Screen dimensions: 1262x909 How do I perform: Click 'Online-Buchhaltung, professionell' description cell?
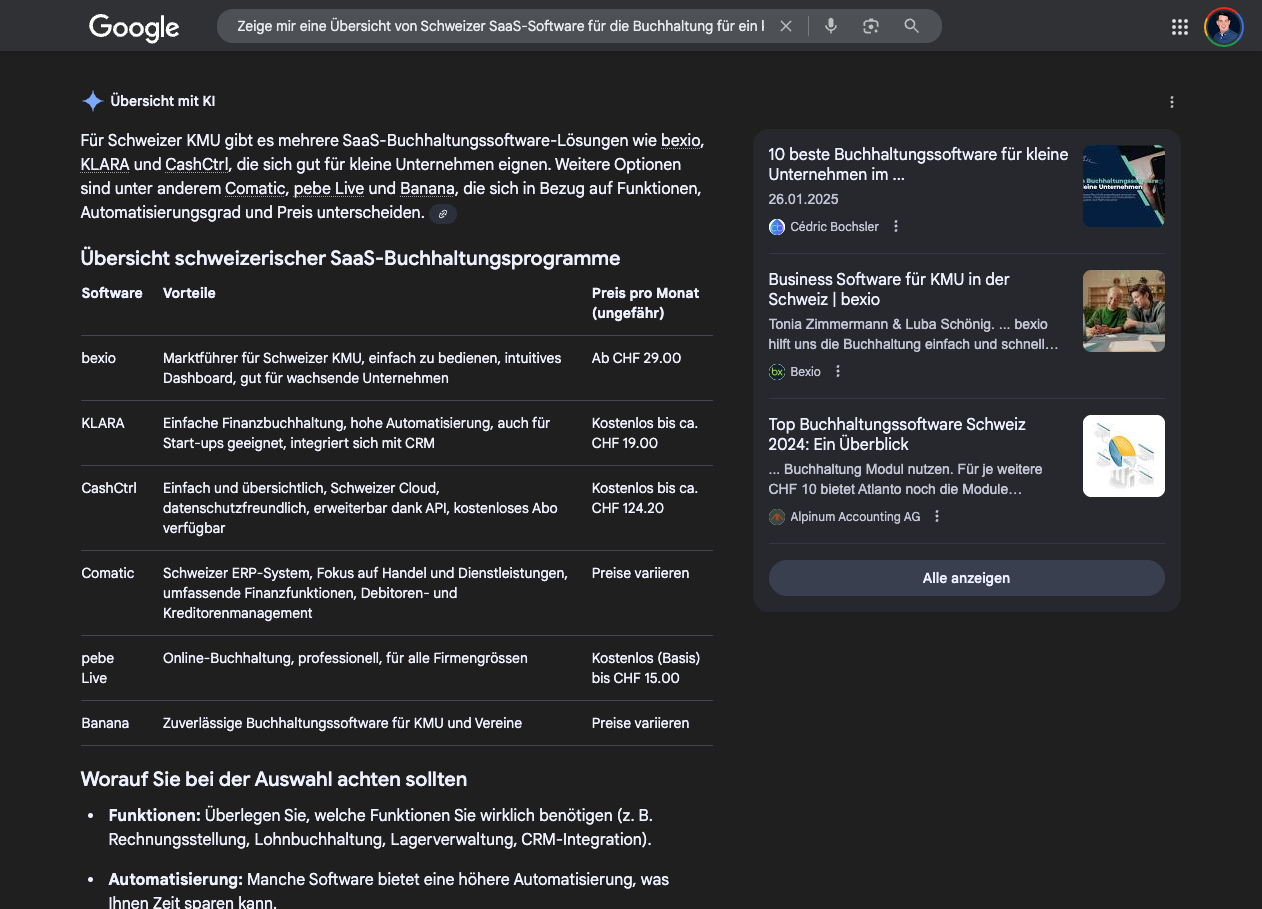(x=345, y=658)
